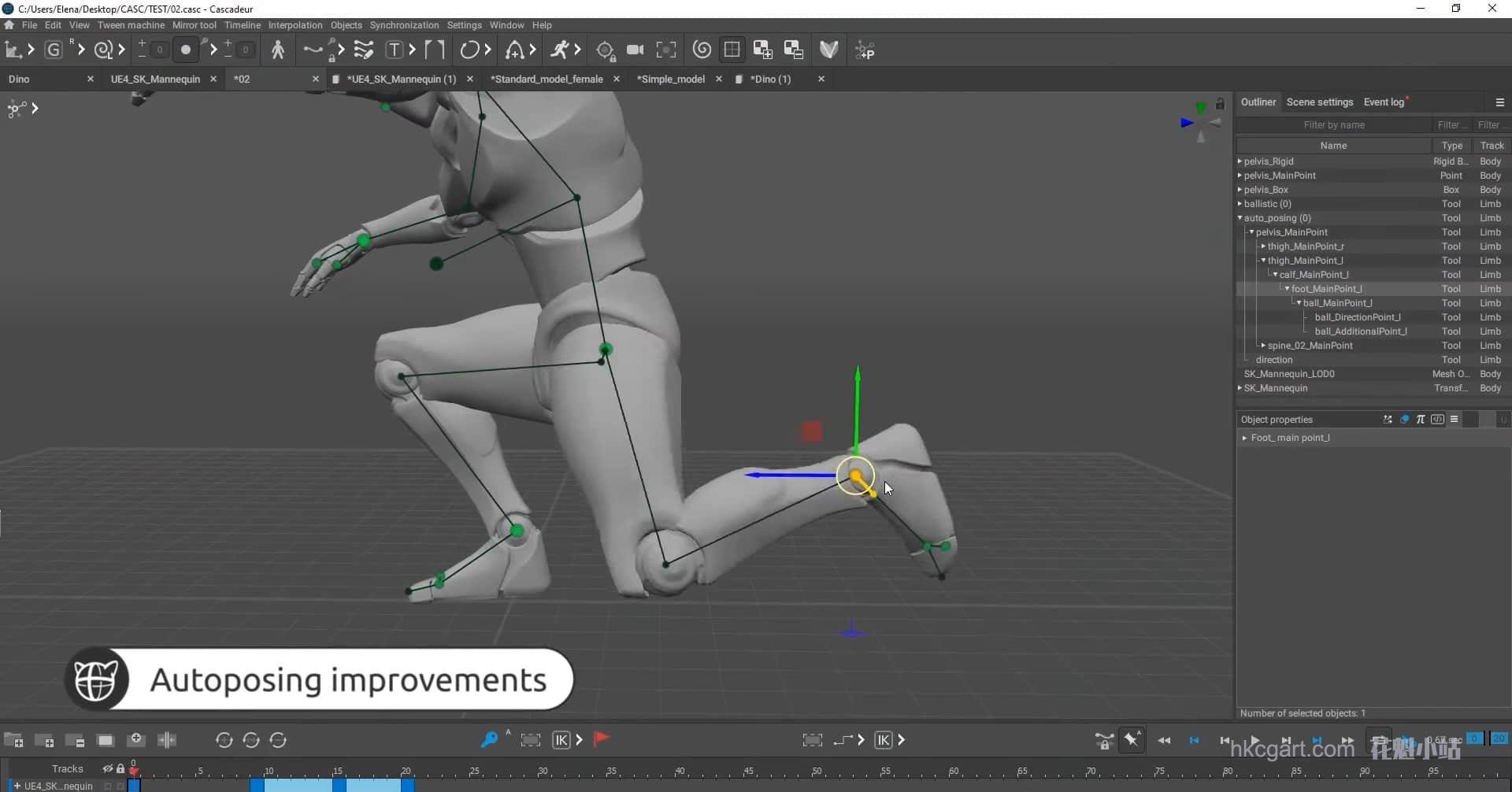Click the spiral swirl toolbar icon
1512x792 pixels.
click(x=702, y=50)
